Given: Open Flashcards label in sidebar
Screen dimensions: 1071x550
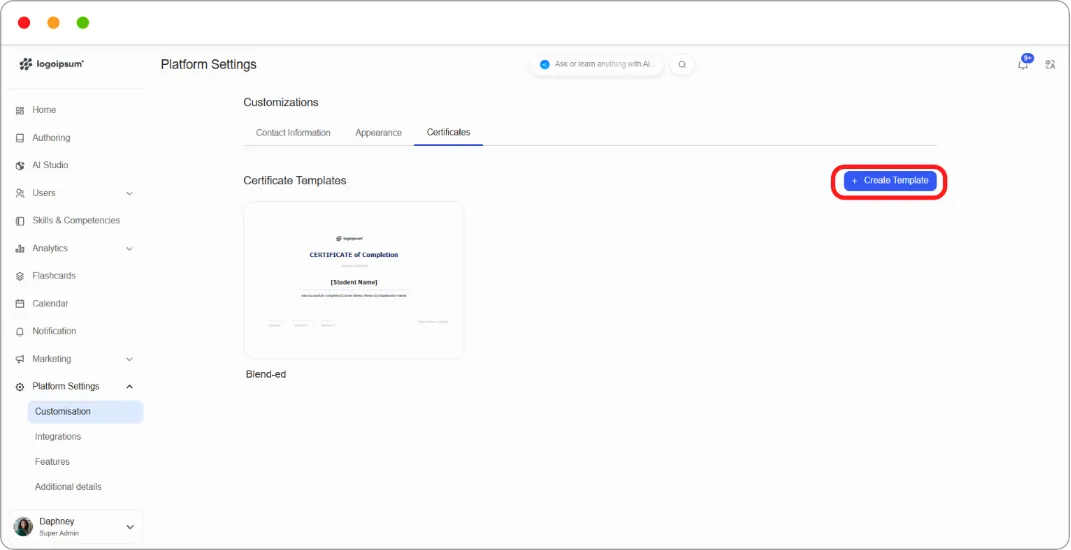Looking at the screenshot, I should [54, 276].
